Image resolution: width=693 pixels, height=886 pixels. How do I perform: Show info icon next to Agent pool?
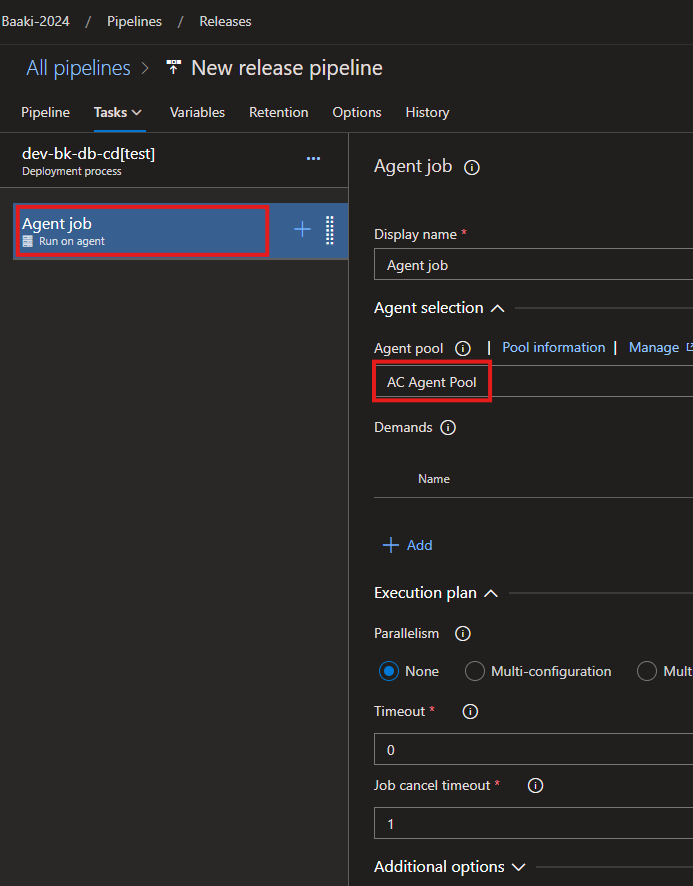[463, 348]
